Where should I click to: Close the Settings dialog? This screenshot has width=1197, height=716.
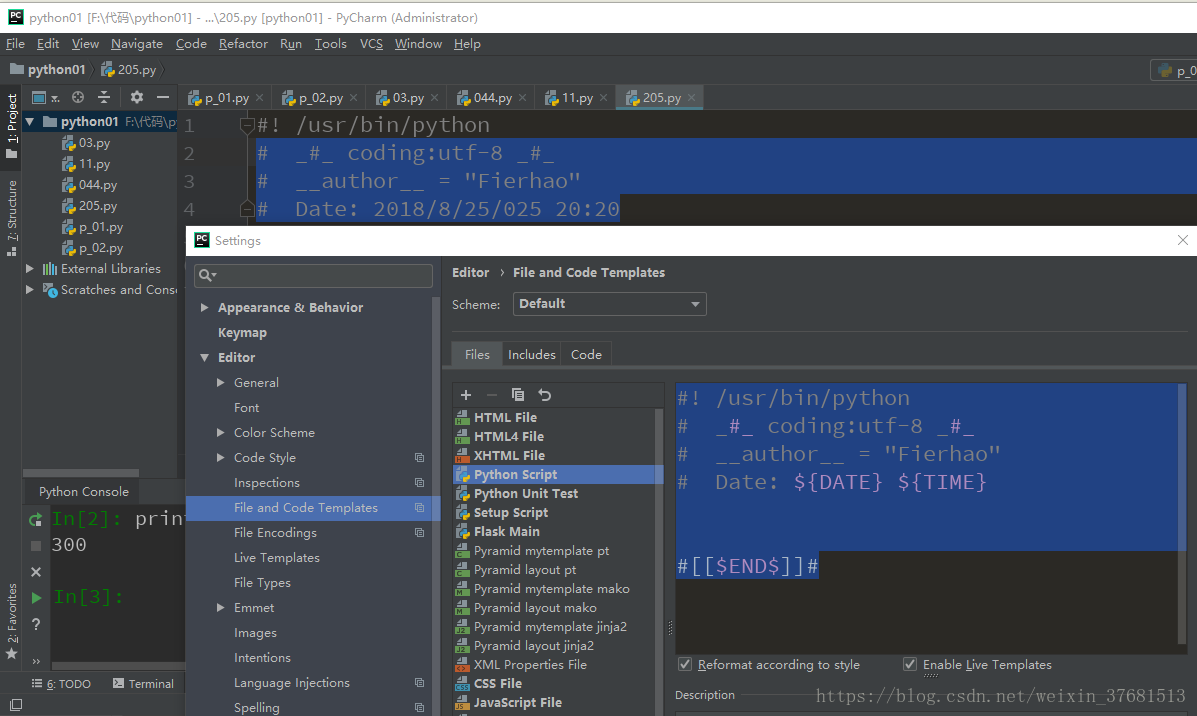1182,240
